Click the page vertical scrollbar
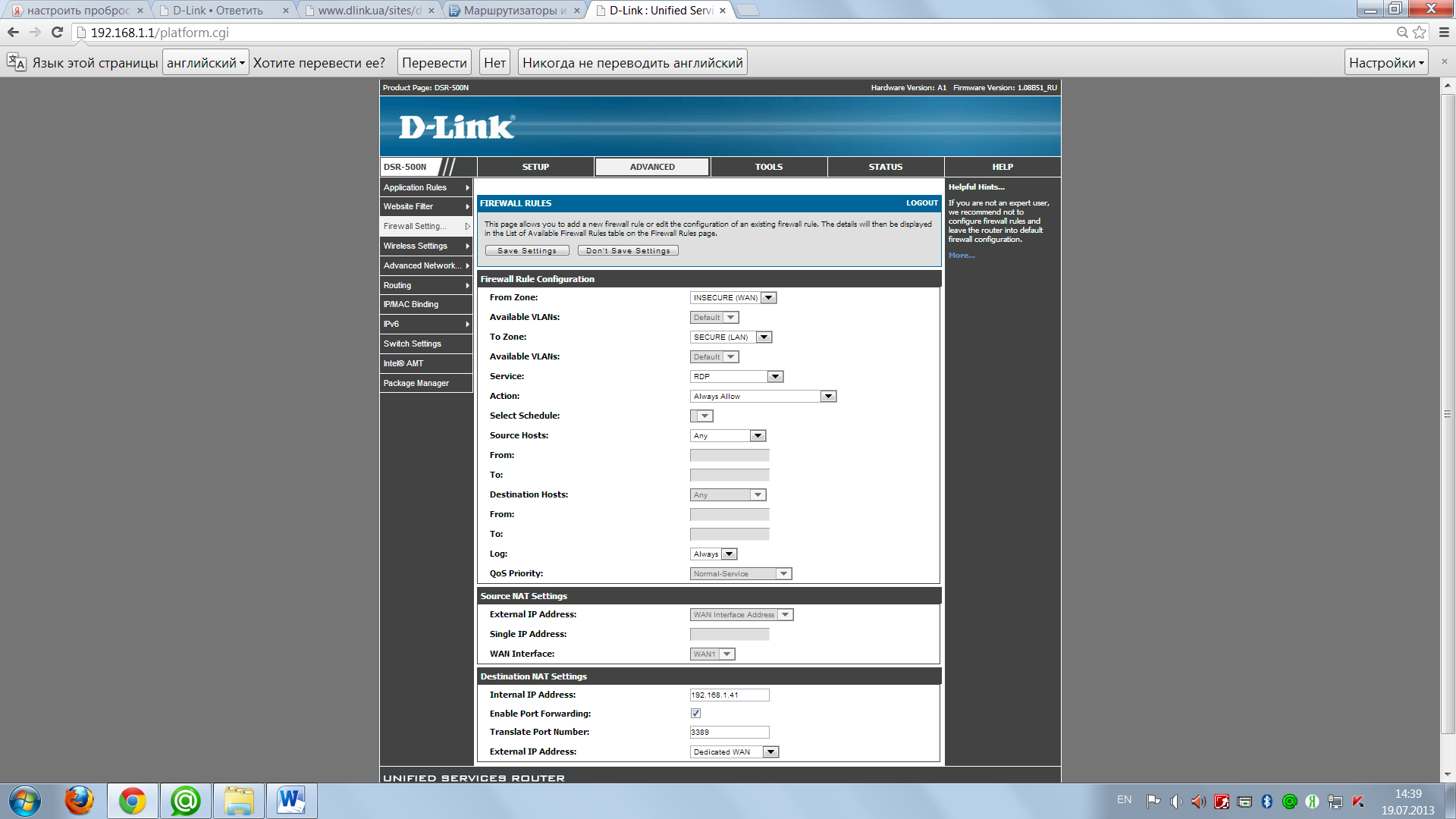This screenshot has height=819, width=1456. coord(1447,413)
